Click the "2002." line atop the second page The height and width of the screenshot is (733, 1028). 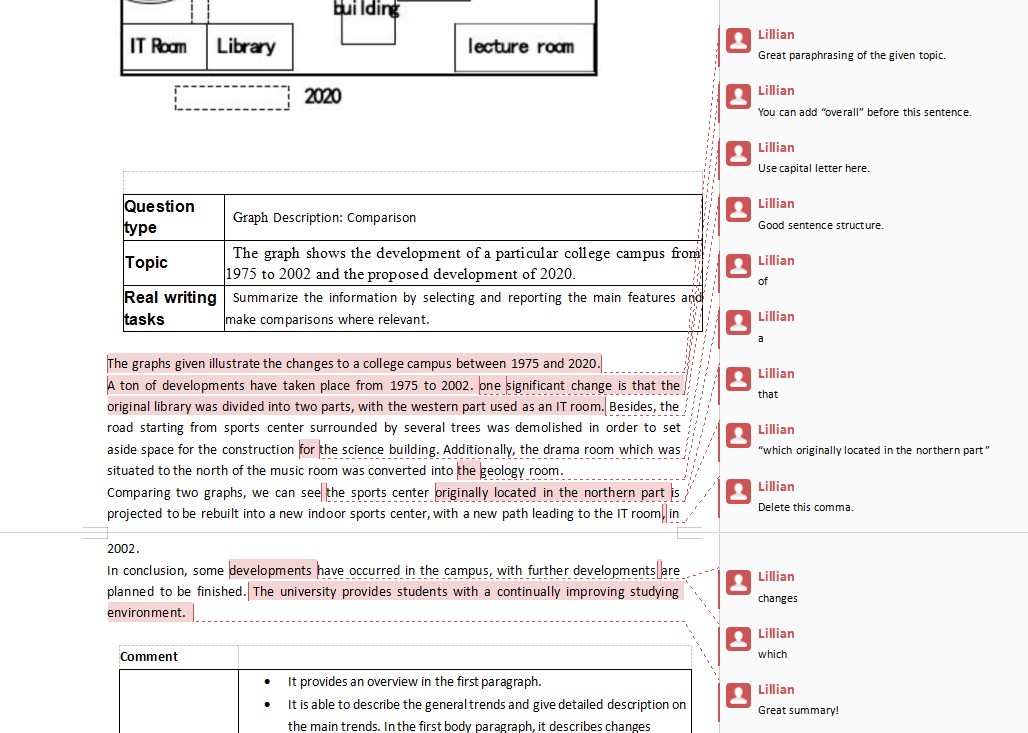[123, 549]
